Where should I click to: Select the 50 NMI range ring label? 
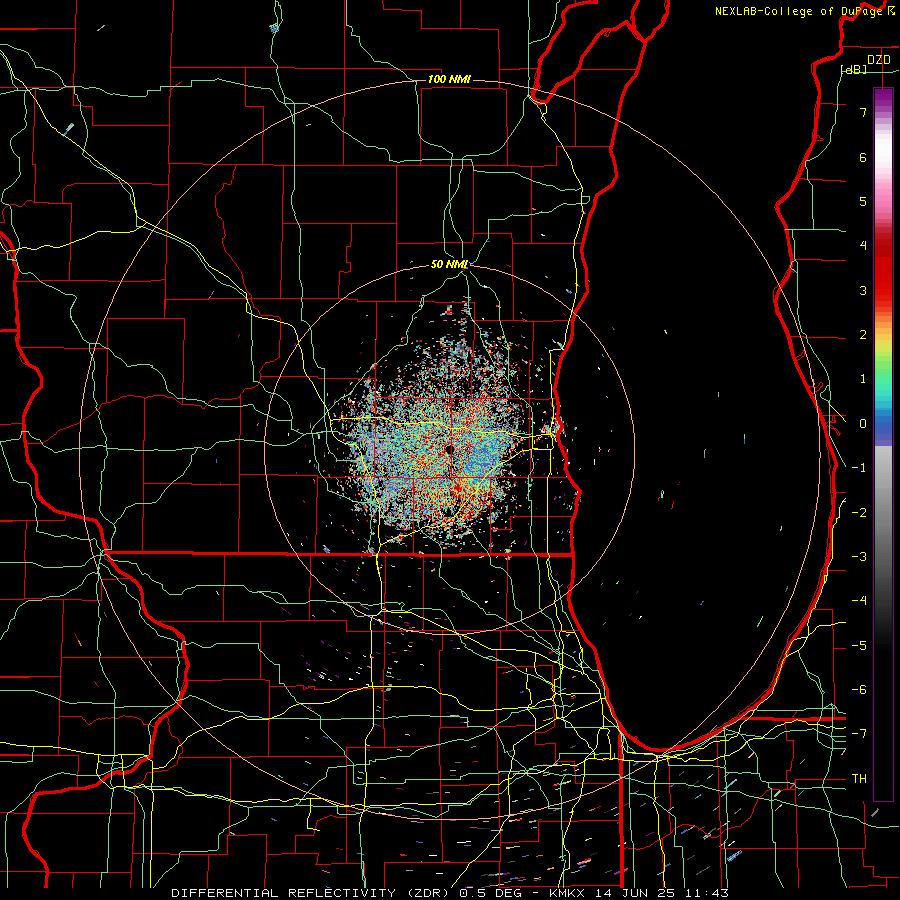pyautogui.click(x=449, y=265)
